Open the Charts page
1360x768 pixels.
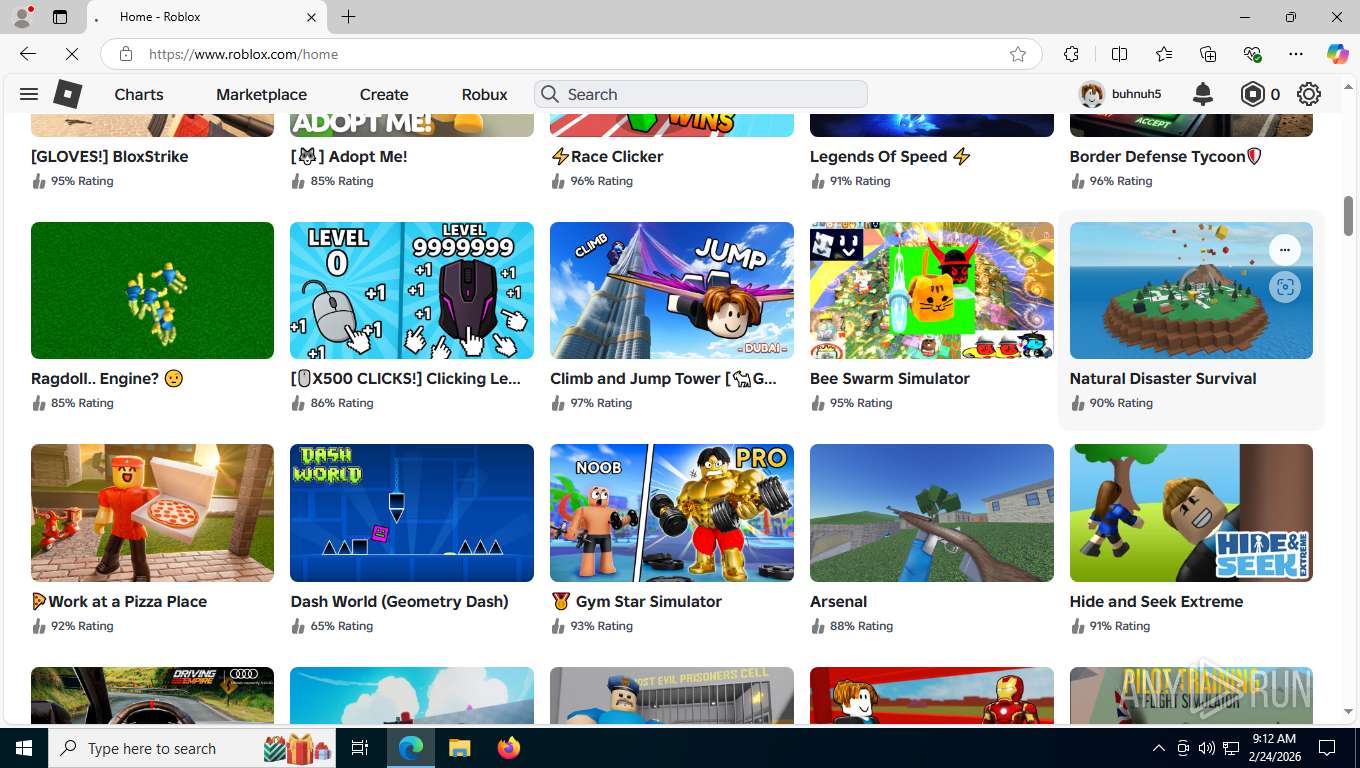pyautogui.click(x=139, y=94)
